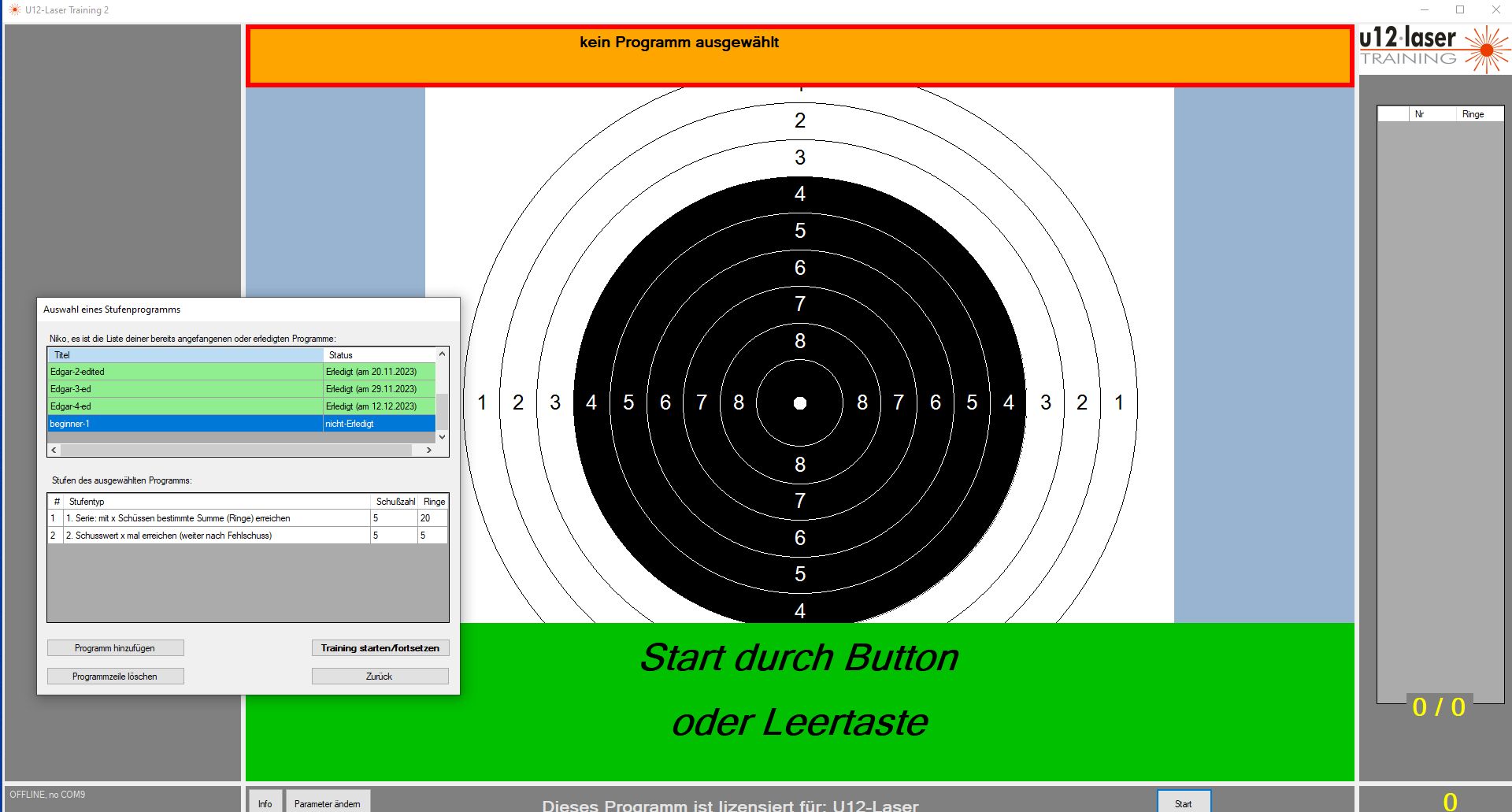Click the OFFLINE, no COM9 status text
Image resolution: width=1512 pixels, height=812 pixels.
[47, 795]
